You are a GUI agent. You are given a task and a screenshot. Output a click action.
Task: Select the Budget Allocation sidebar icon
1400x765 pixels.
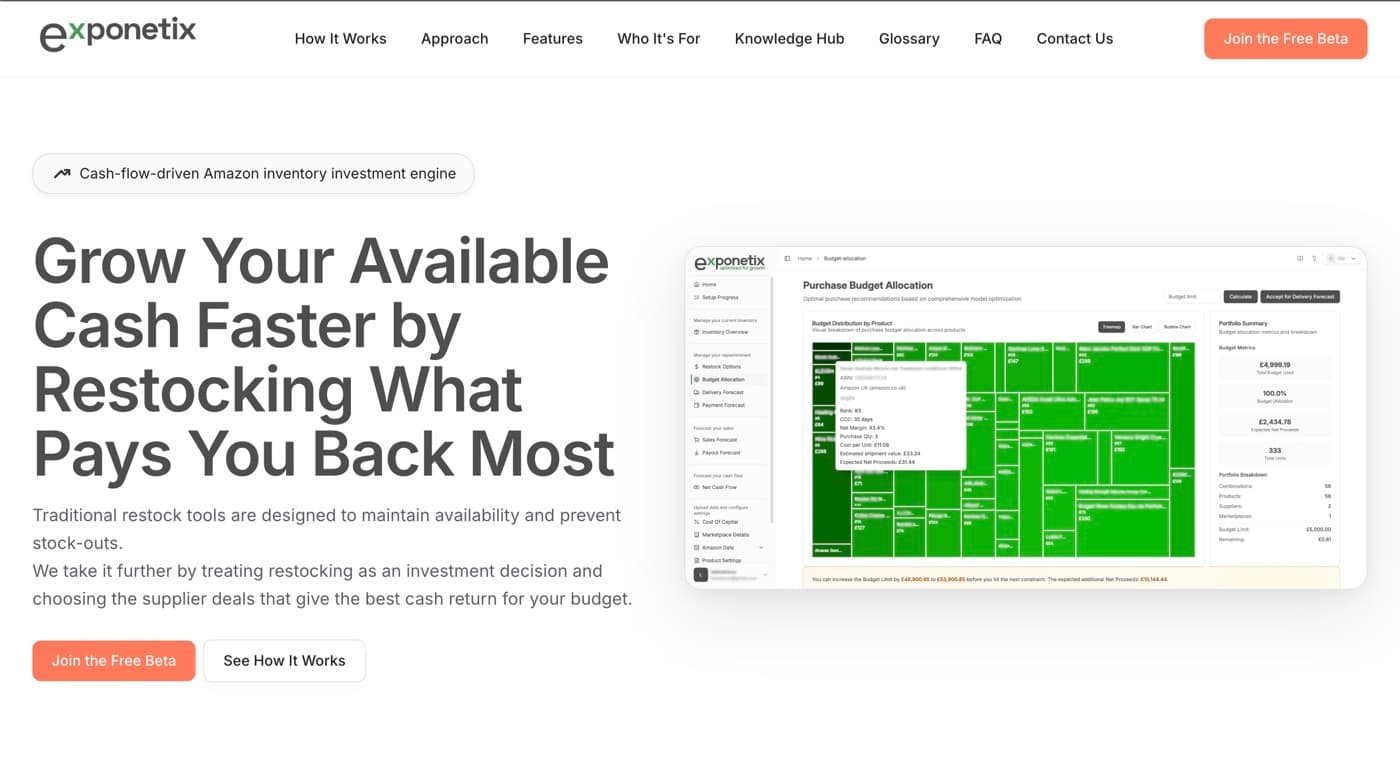click(x=696, y=380)
